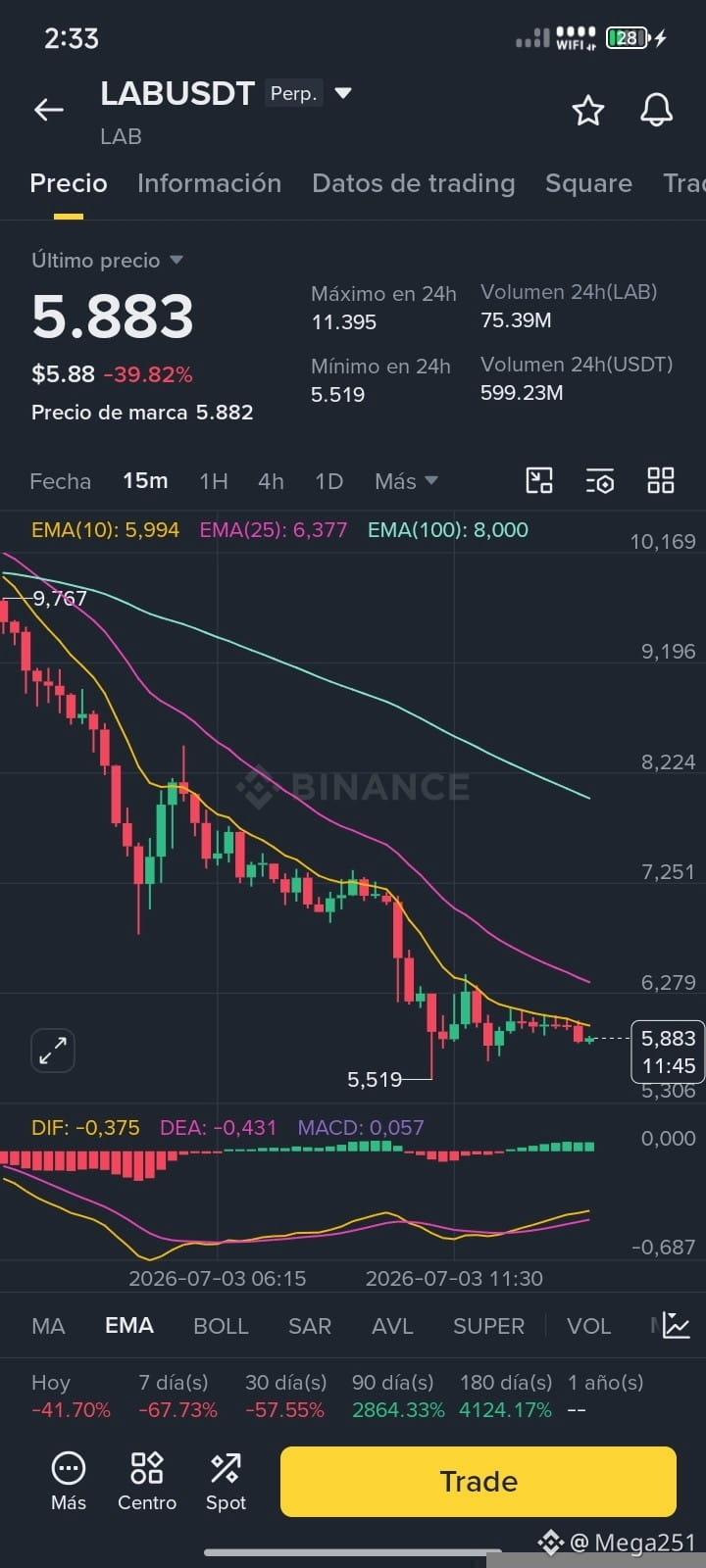Tap the EMA(100): 8,000 legend
The width and height of the screenshot is (706, 1568).
pos(447,530)
